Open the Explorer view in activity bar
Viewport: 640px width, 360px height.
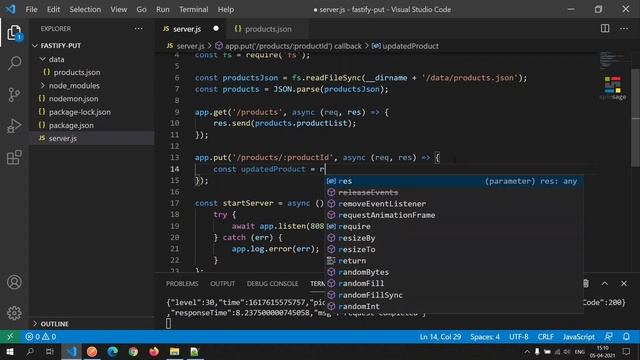click(x=14, y=32)
